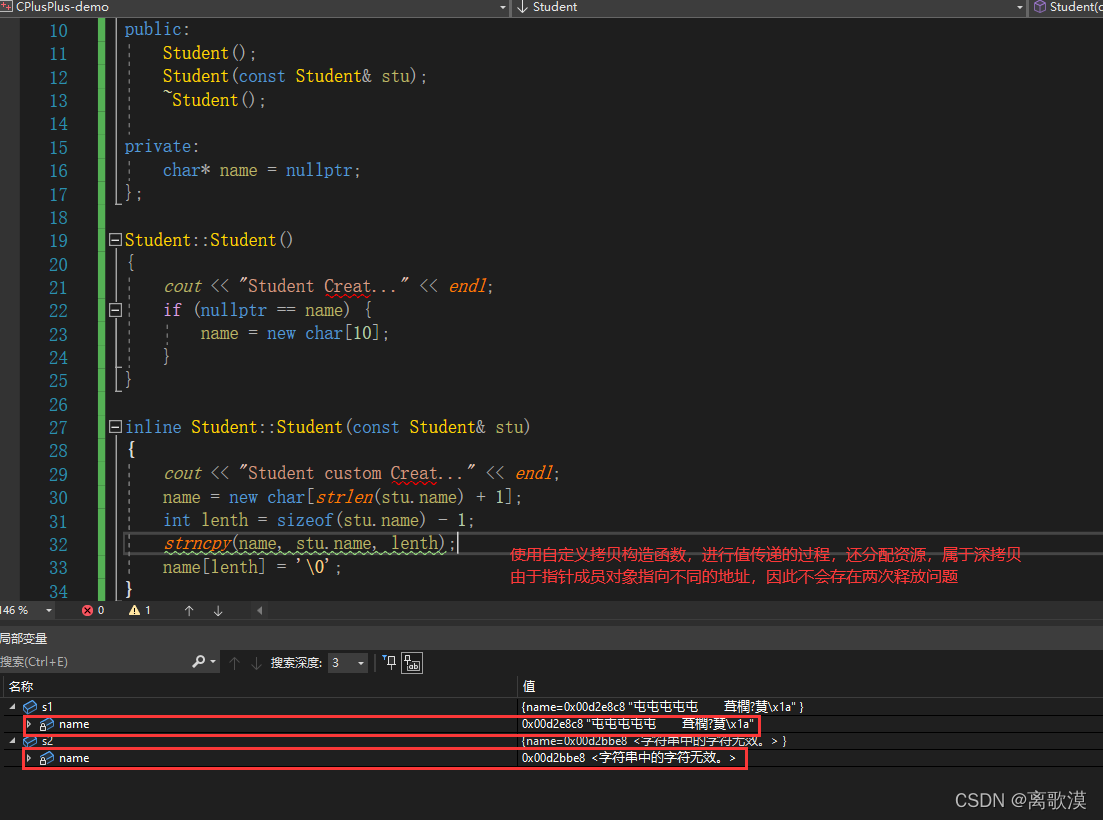Open the search options dropdown arrow
Viewport: 1103px width, 820px height.
(x=213, y=662)
